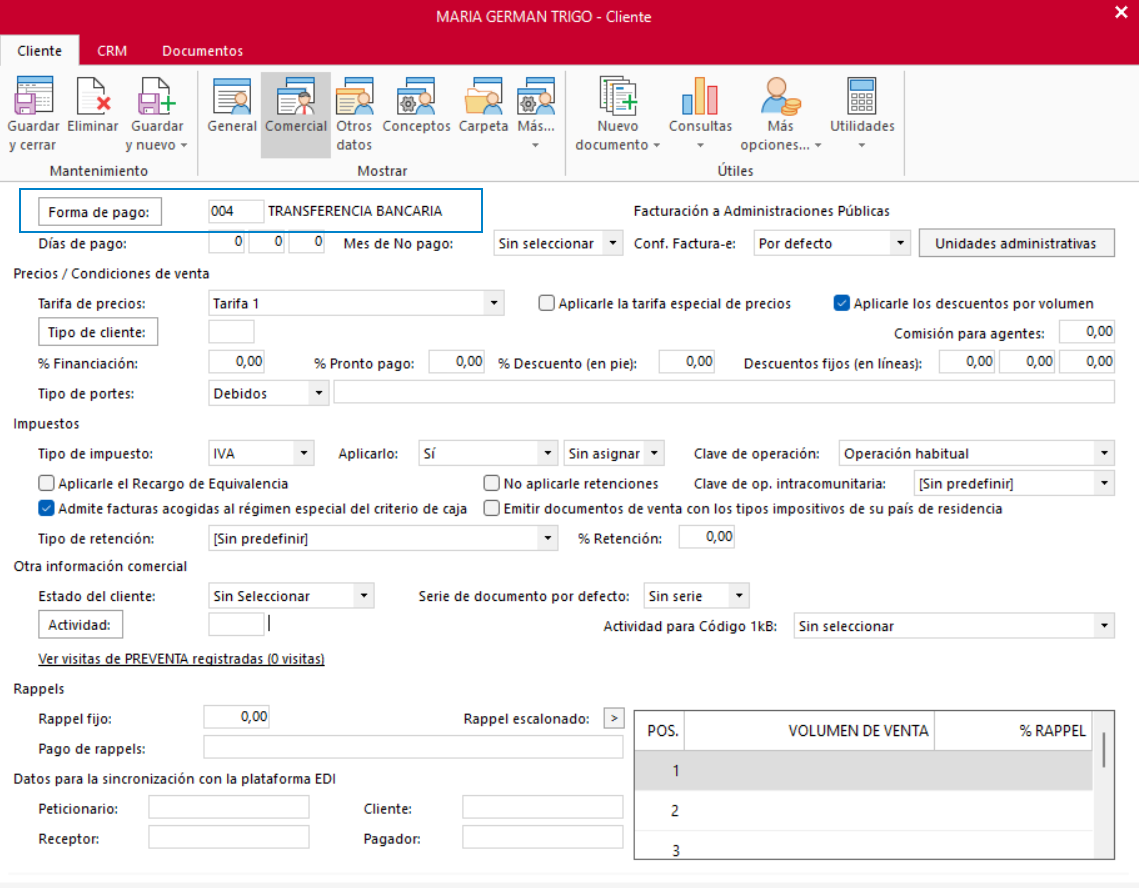Click VOLUMEN DE VENTA column header

[x=809, y=730]
